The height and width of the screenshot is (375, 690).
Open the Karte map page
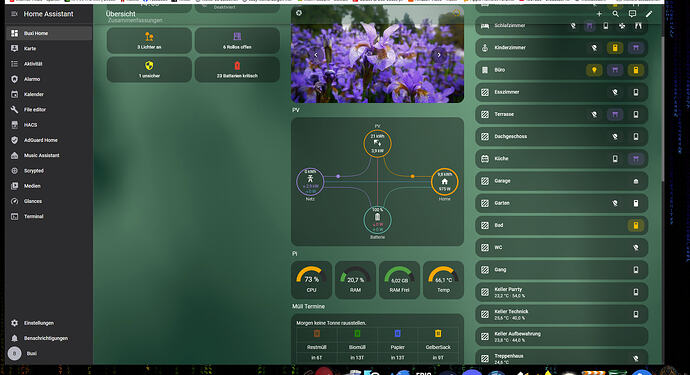coord(49,48)
